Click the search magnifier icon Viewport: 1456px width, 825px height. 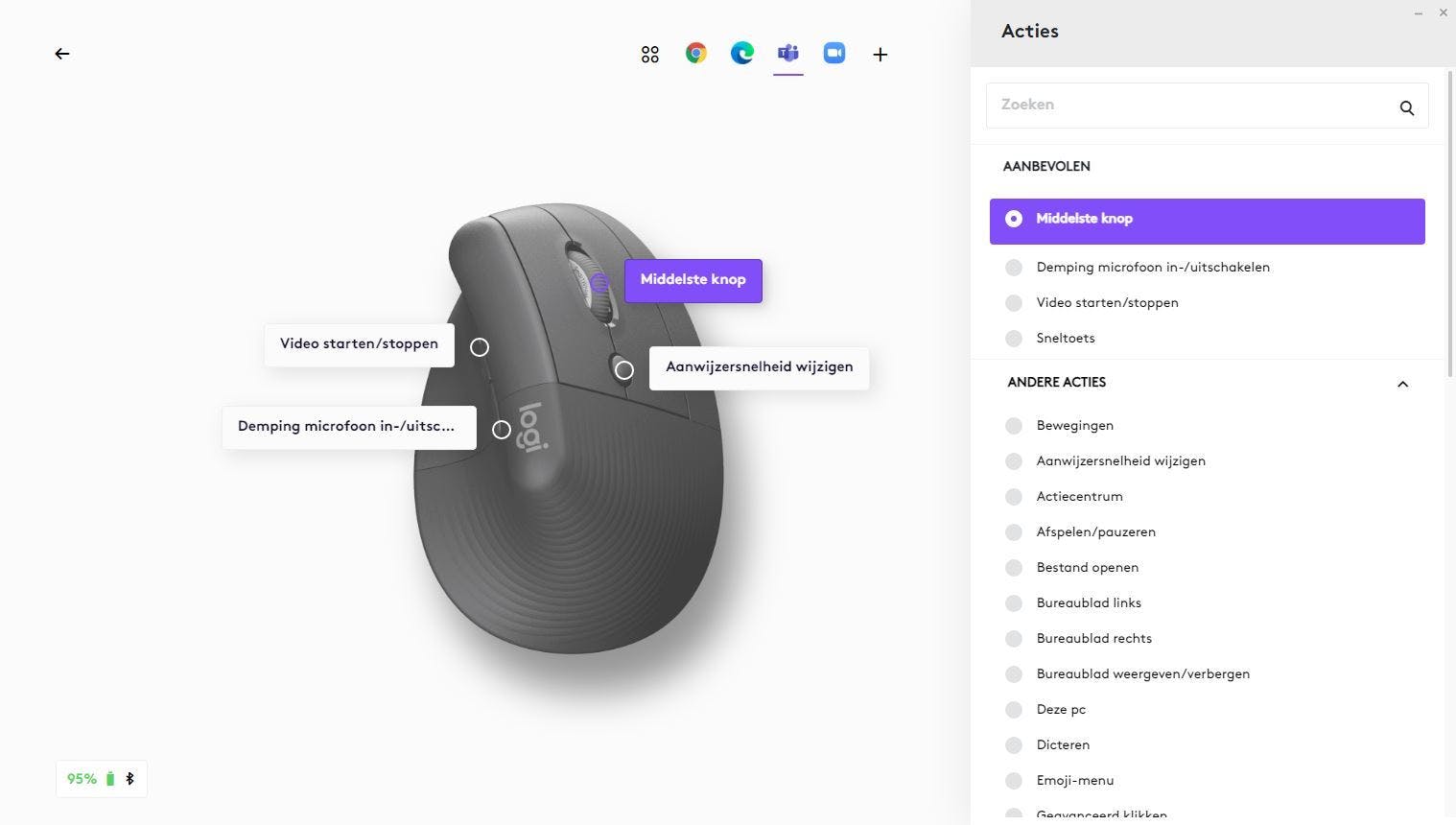(1407, 107)
